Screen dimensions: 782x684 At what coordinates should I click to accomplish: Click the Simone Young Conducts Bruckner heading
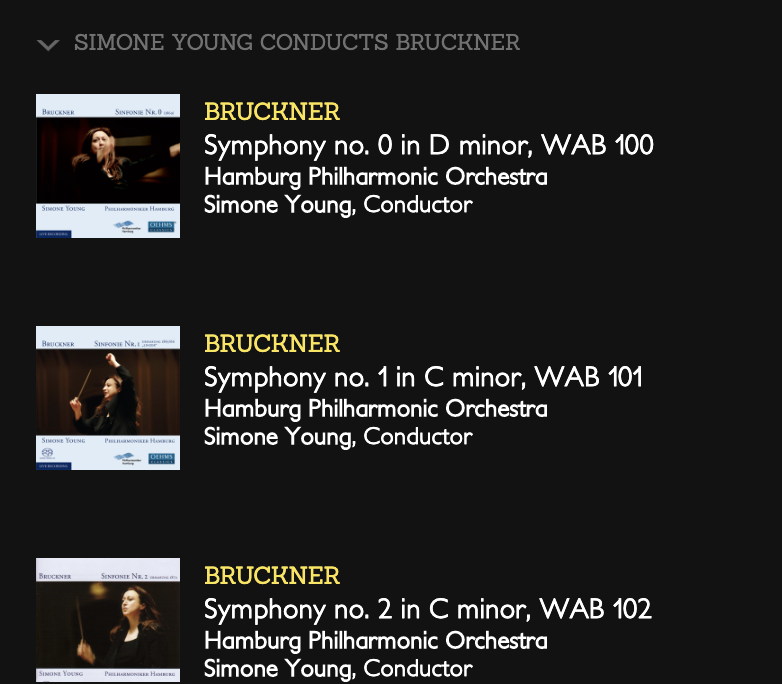(x=296, y=43)
